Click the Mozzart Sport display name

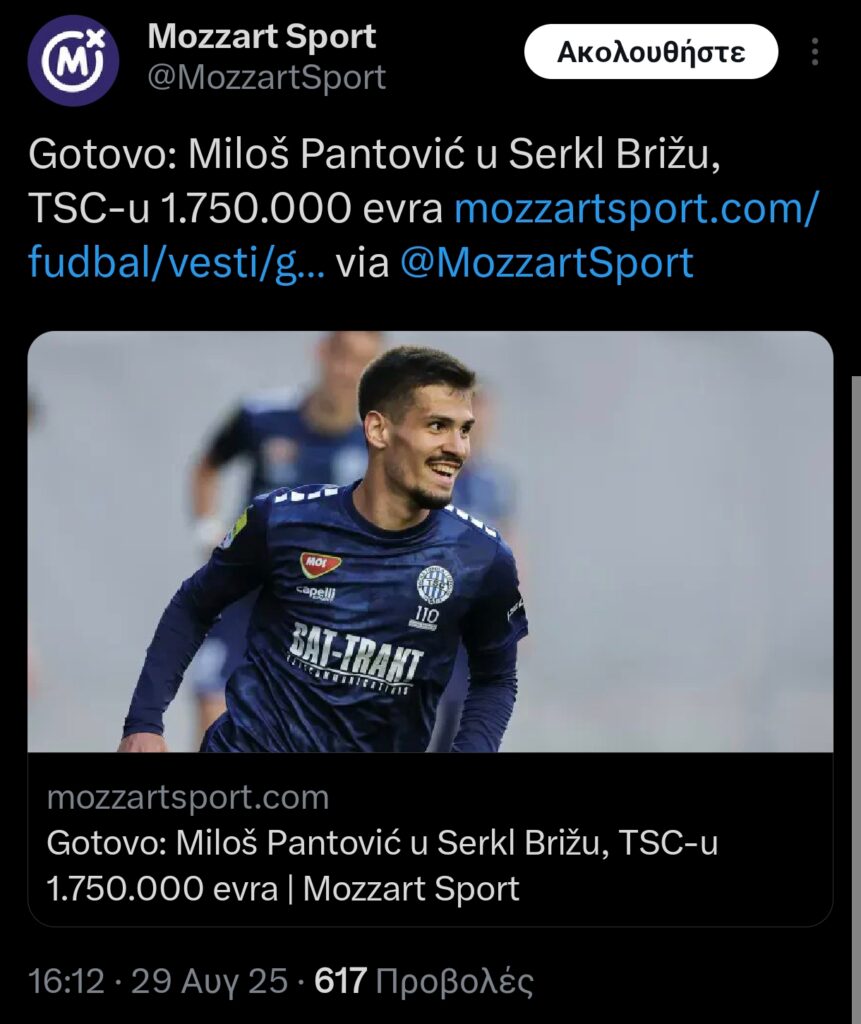point(262,37)
